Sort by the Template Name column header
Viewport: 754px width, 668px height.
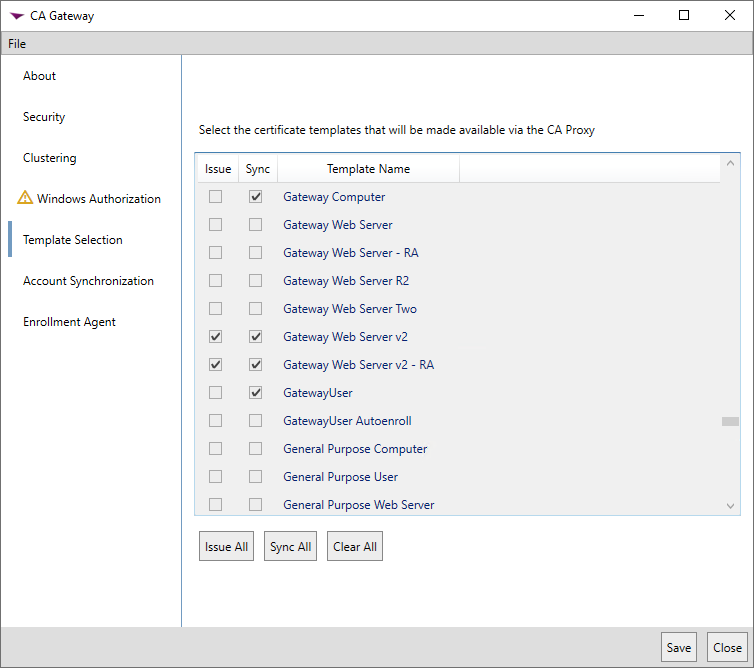pyautogui.click(x=368, y=169)
